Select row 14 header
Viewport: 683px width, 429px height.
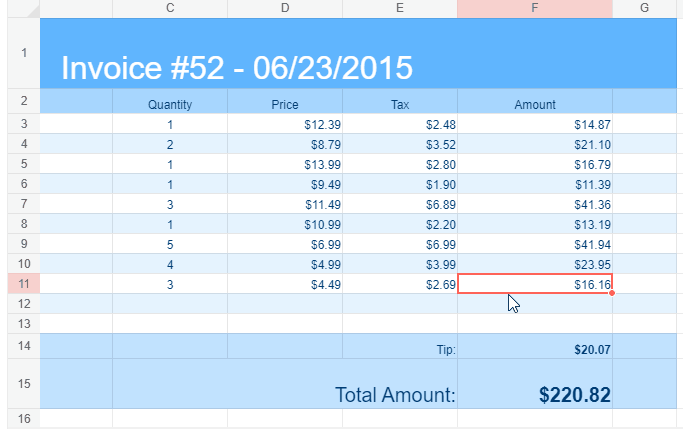point(24,346)
